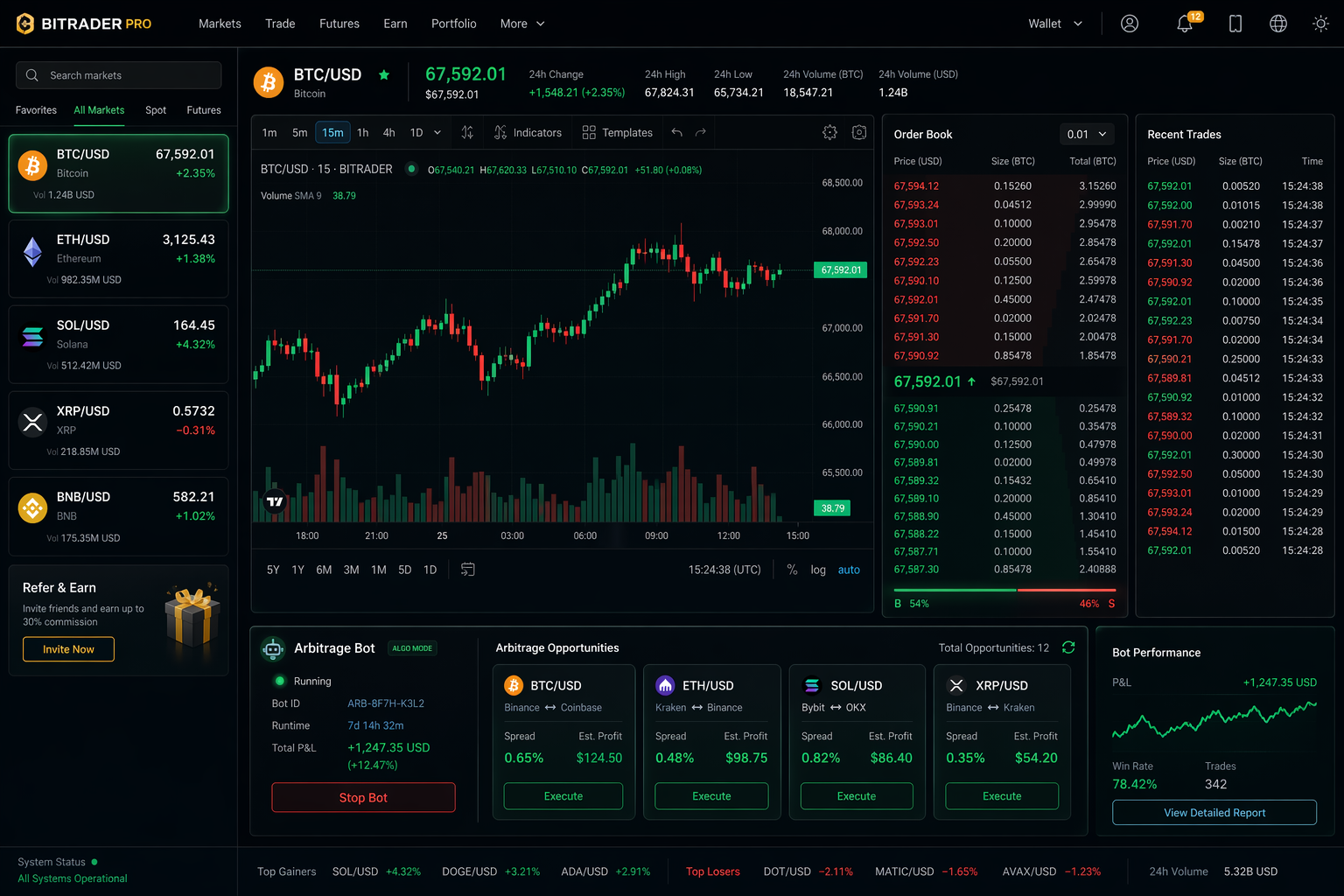Click the undo arrow on the chart toolbar

[x=676, y=132]
